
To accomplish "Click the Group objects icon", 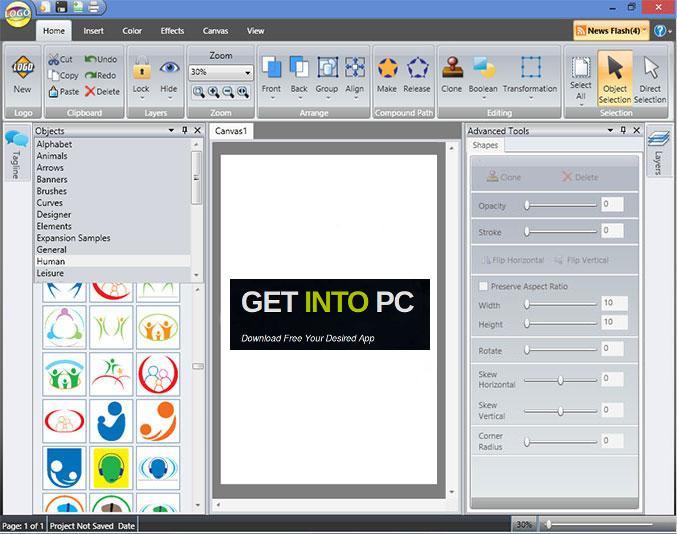I will click(327, 68).
